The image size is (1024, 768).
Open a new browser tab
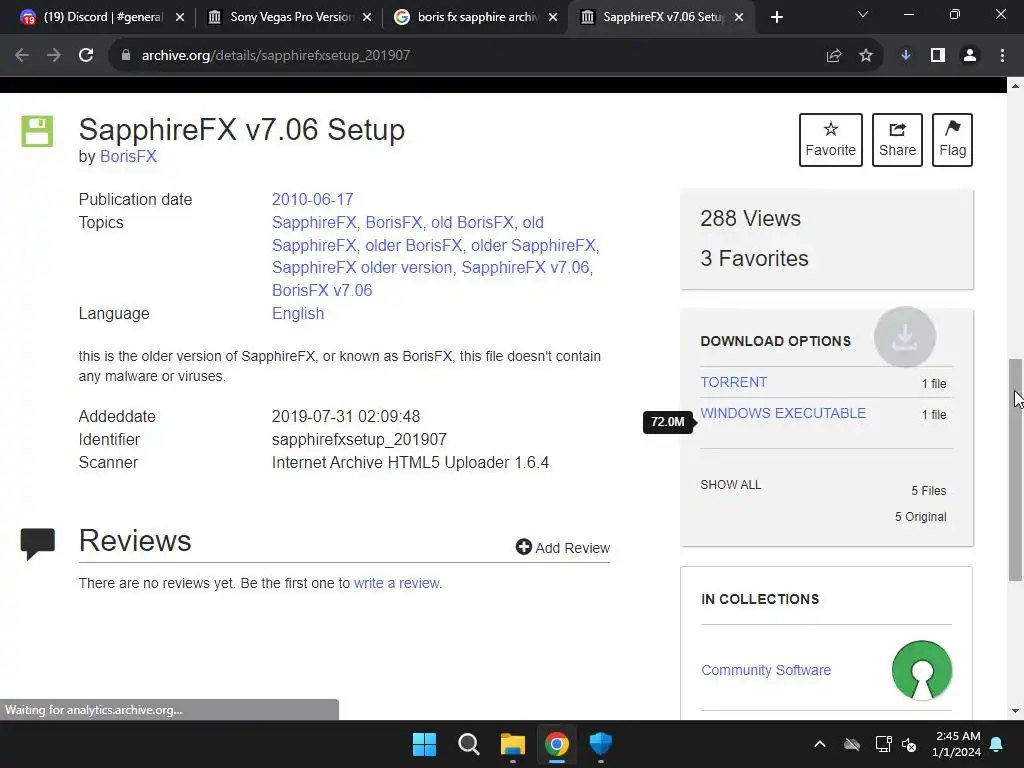776,17
